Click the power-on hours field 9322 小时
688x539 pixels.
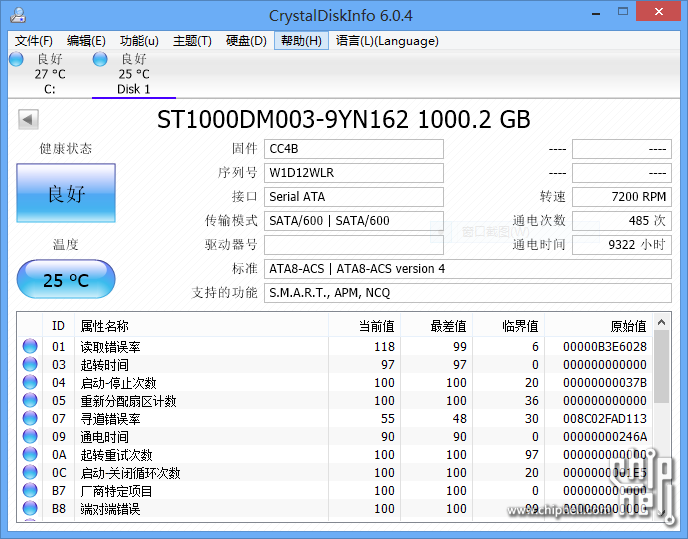[x=622, y=244]
